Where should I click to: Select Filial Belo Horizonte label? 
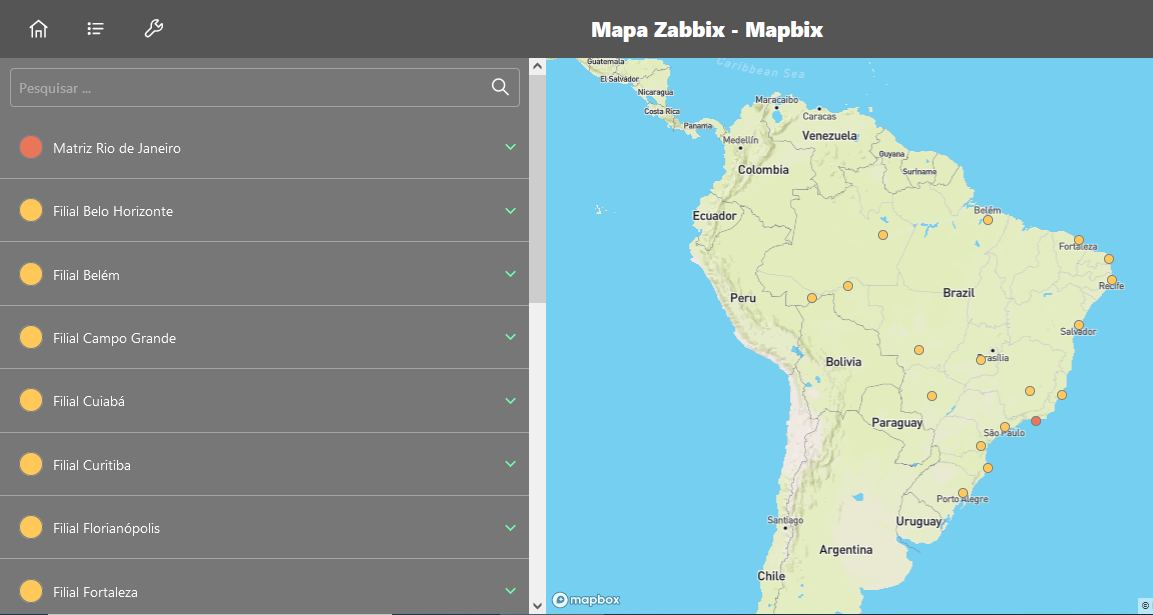(x=113, y=211)
